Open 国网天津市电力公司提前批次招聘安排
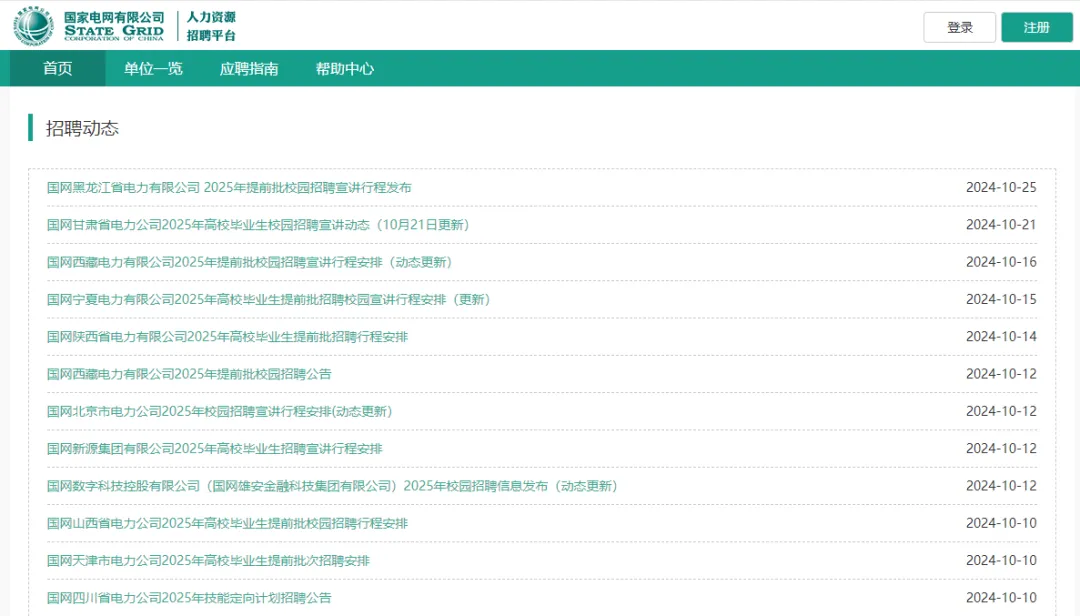1080x616 pixels. pos(208,560)
